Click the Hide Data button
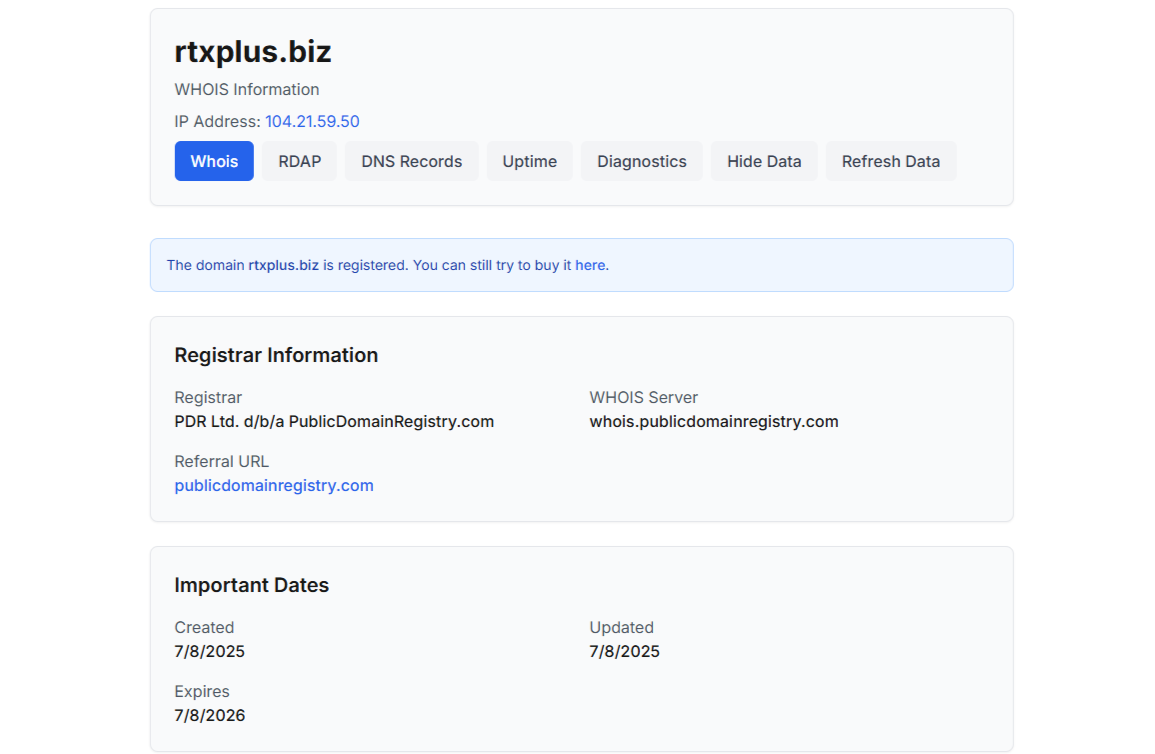The image size is (1155, 754). click(764, 161)
